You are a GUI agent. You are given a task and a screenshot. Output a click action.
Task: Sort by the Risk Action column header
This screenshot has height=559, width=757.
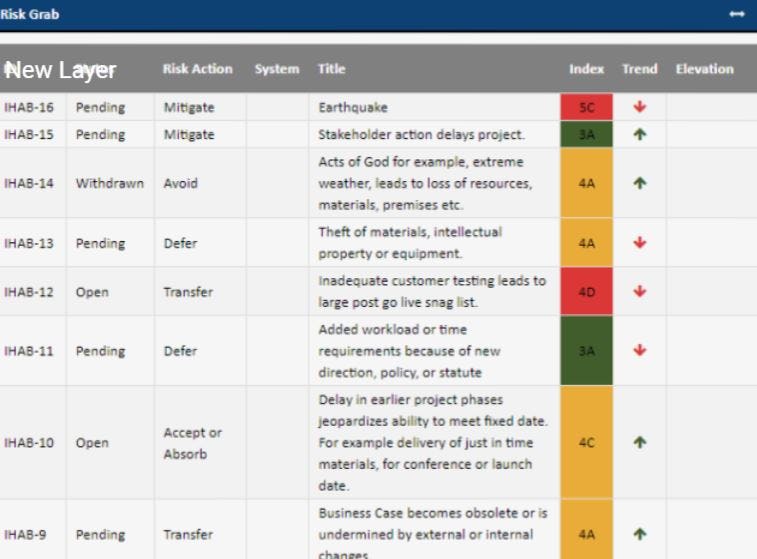[197, 69]
